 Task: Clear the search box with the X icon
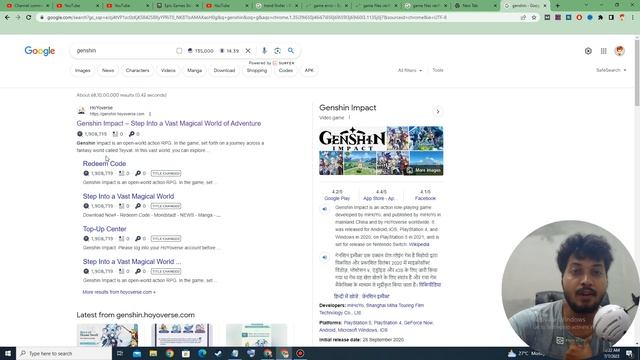(248, 51)
